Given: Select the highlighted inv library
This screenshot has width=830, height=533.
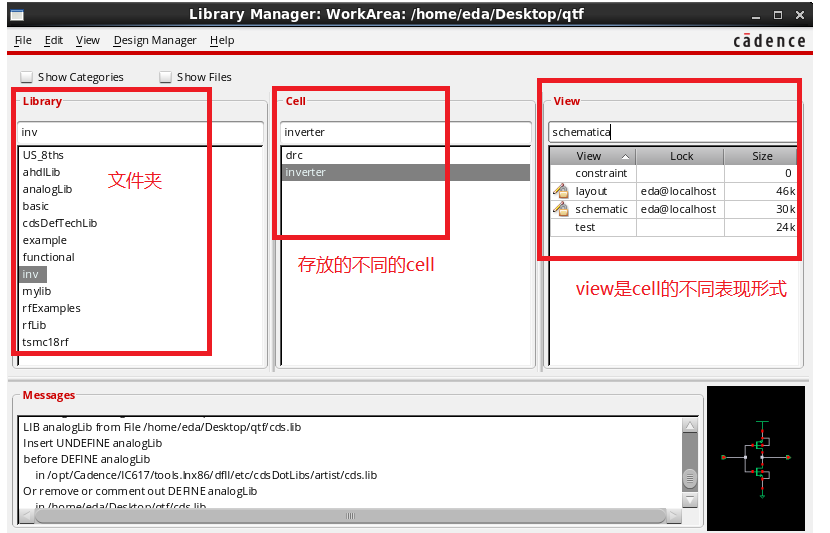Looking at the screenshot, I should click(33, 274).
